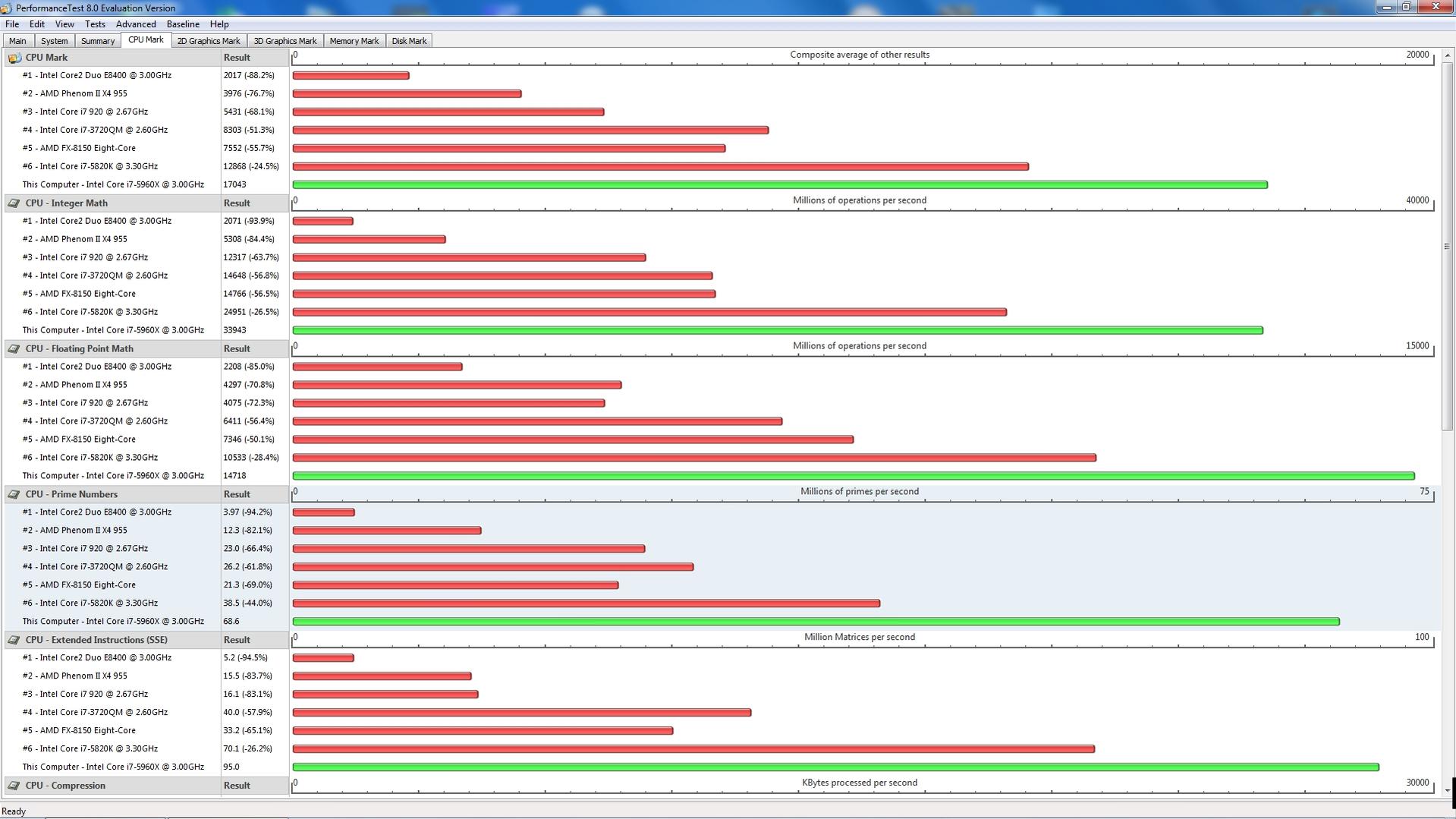This screenshot has height=819, width=1456.
Task: Switch to the Disk Mark tab
Action: [409, 41]
